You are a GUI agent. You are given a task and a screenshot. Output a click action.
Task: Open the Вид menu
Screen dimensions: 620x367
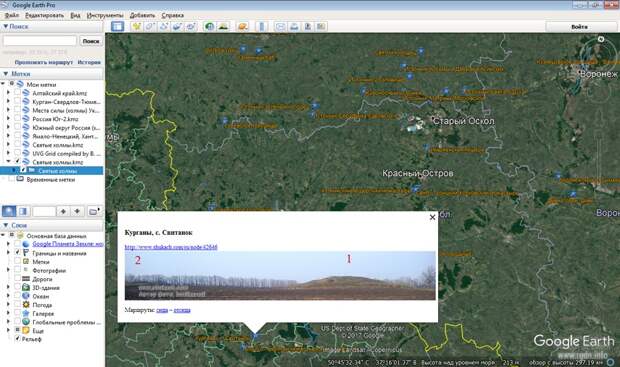[x=75, y=15]
